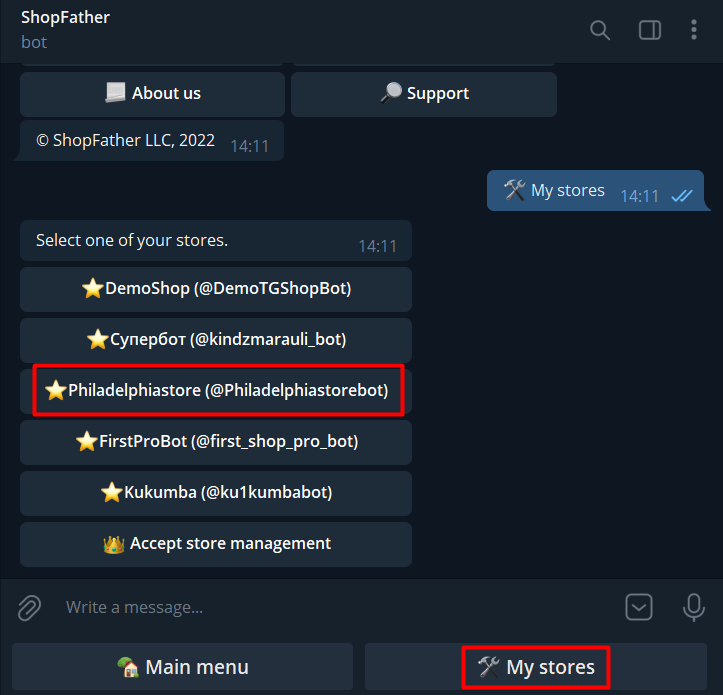Image resolution: width=723 pixels, height=695 pixels.
Task: Open the About us bot button
Action: point(152,94)
